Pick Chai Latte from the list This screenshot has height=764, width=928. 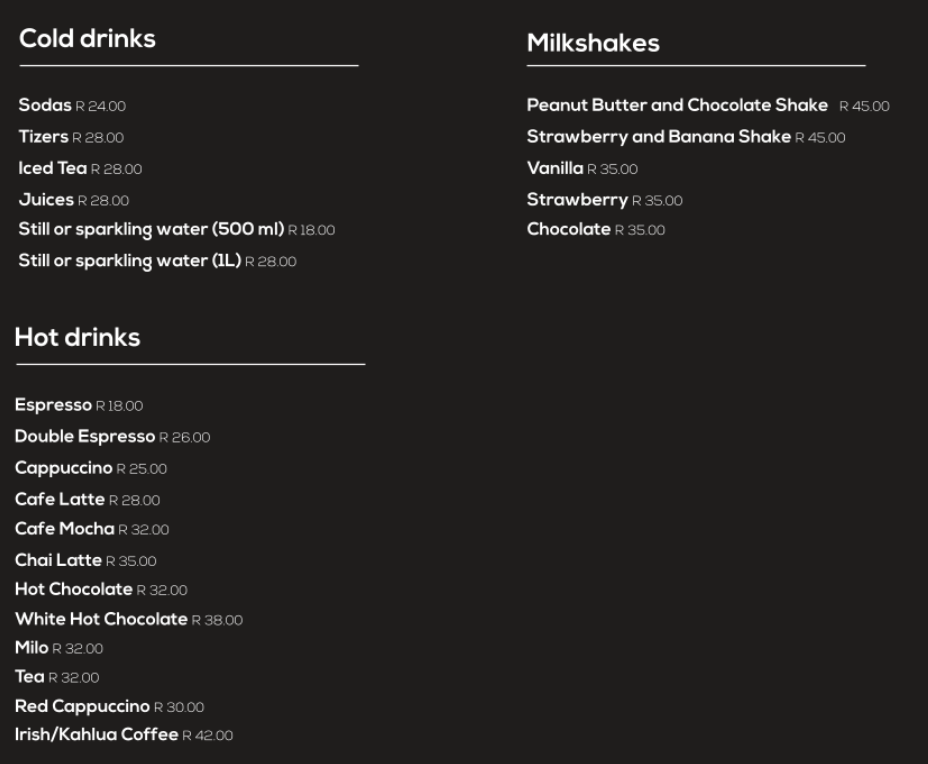pos(58,560)
